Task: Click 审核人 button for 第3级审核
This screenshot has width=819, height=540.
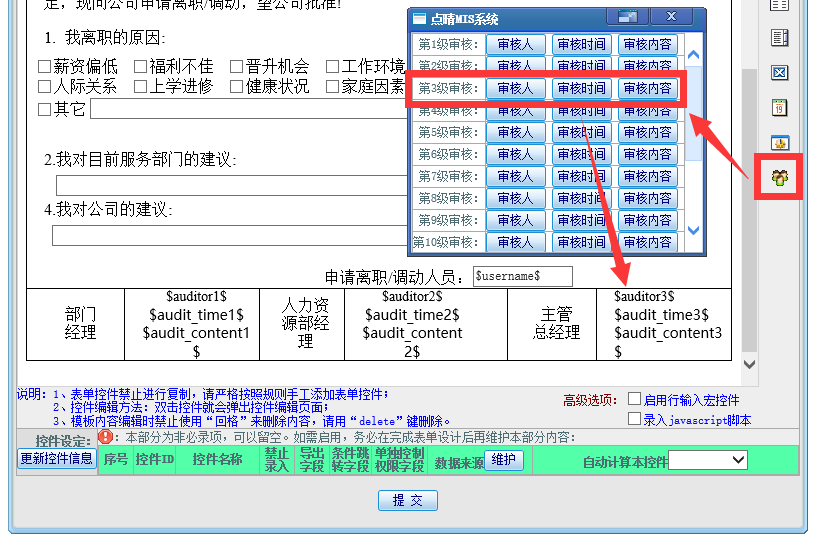Action: (x=515, y=89)
